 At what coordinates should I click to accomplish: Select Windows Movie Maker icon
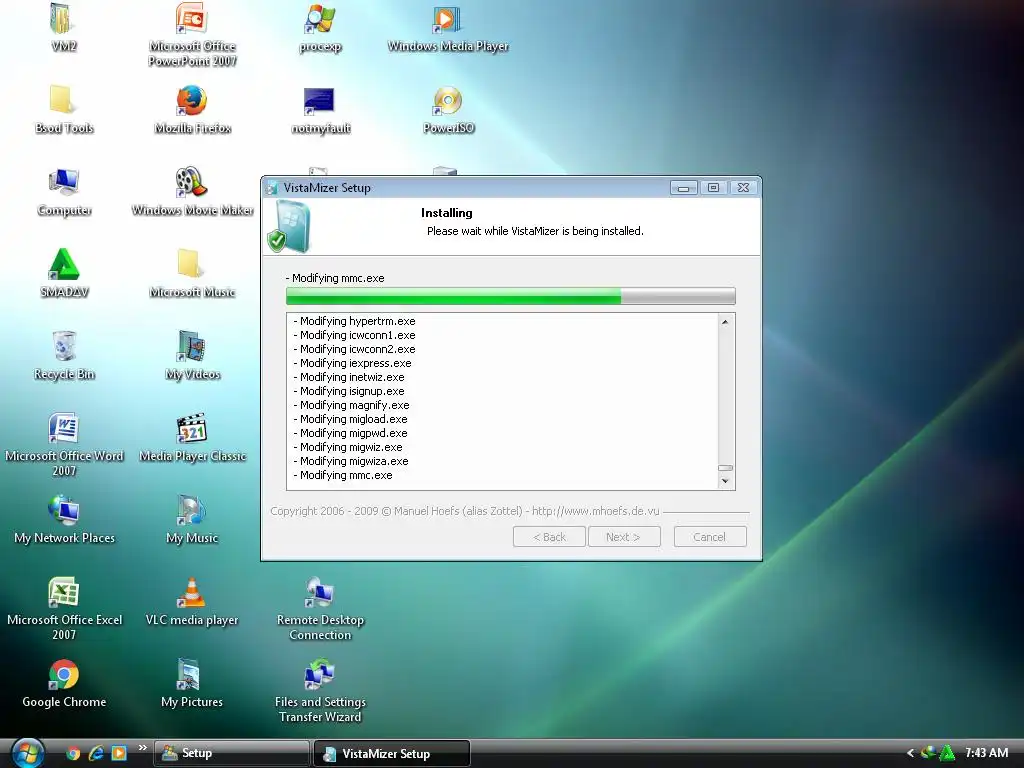[192, 191]
